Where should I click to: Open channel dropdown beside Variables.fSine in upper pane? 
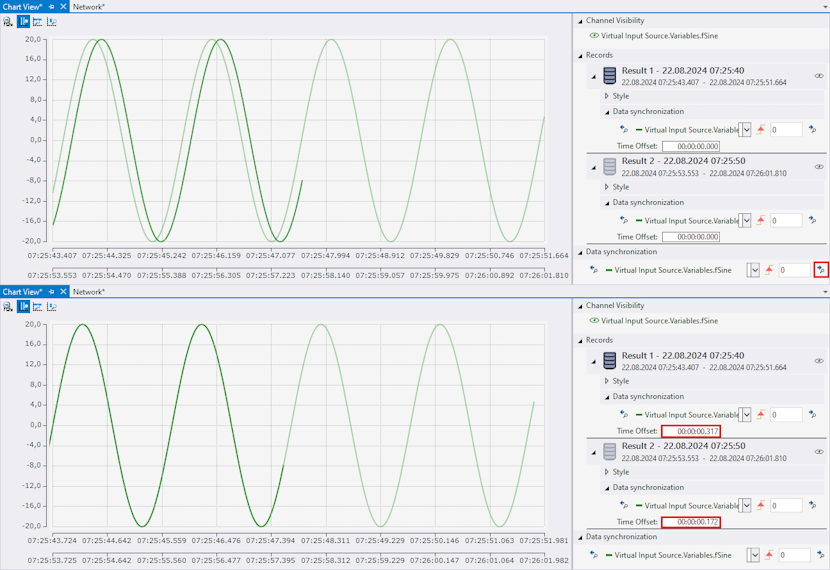(x=755, y=270)
